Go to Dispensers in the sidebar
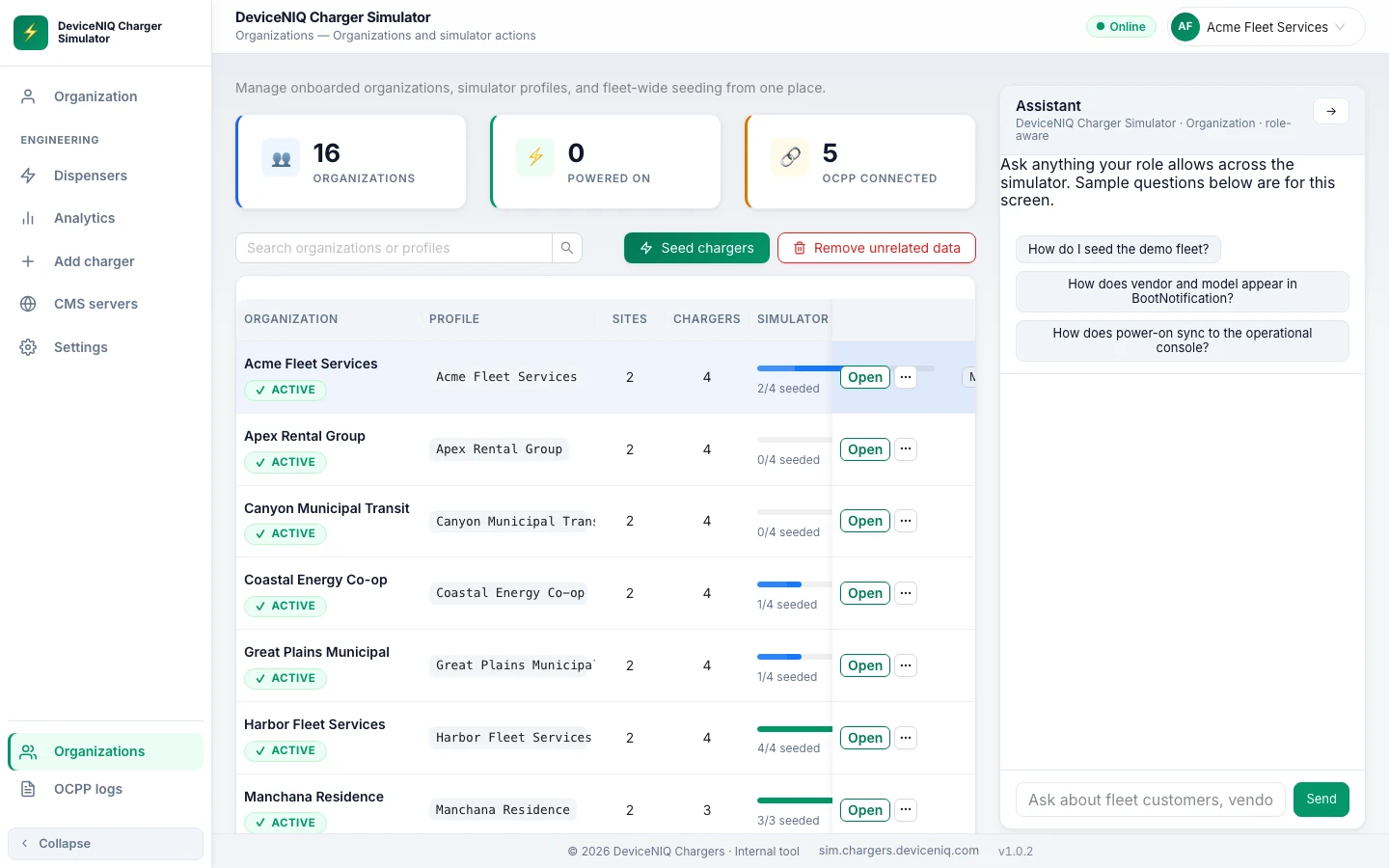This screenshot has height=868, width=1389. point(106,176)
